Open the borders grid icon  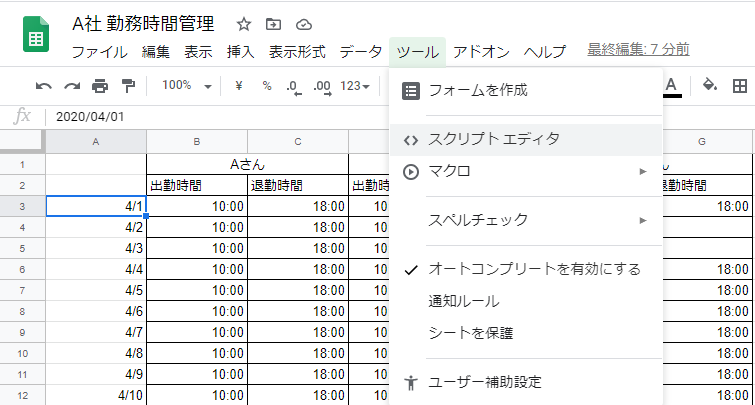[740, 86]
